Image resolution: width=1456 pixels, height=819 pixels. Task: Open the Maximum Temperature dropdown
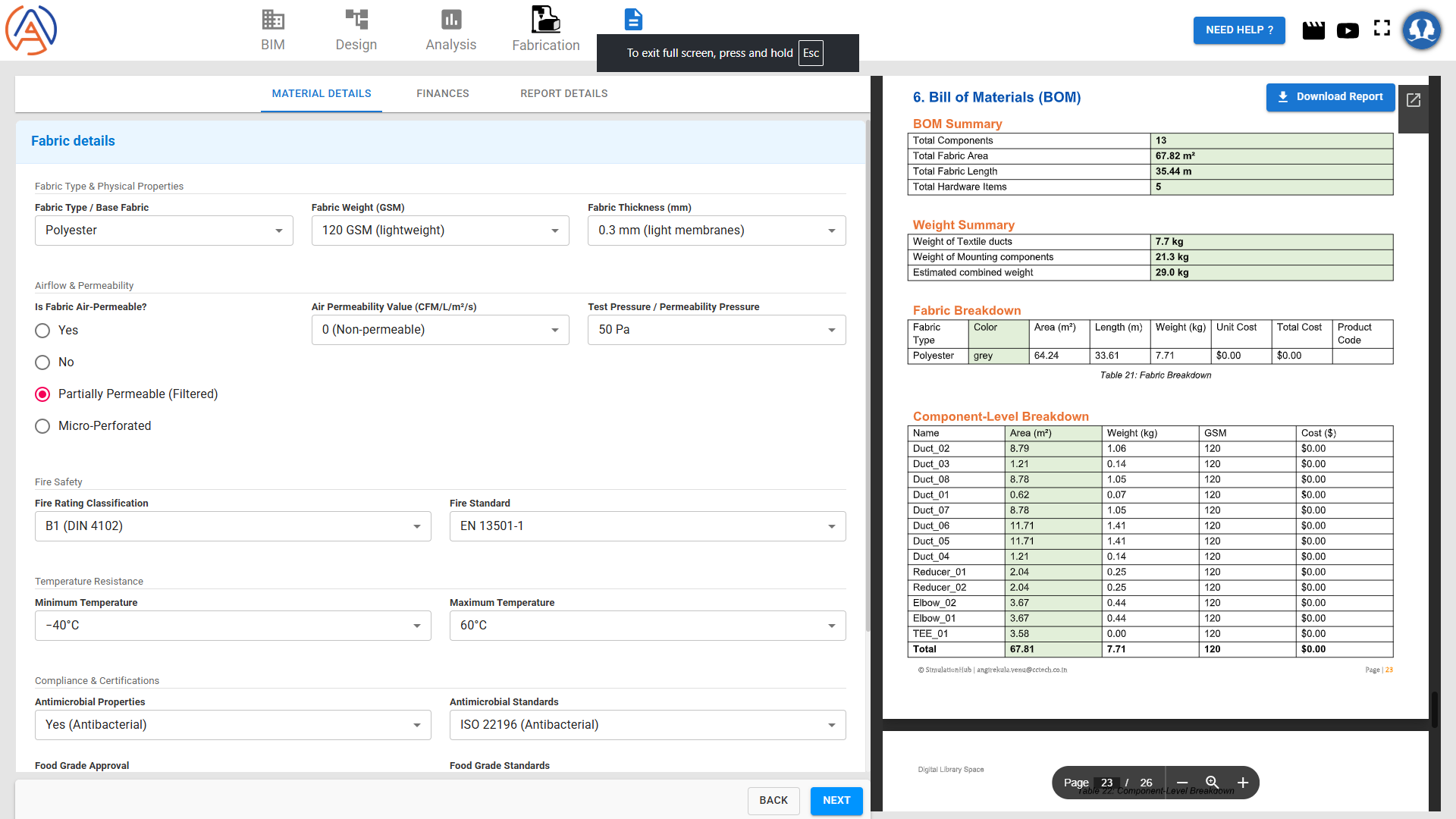648,626
